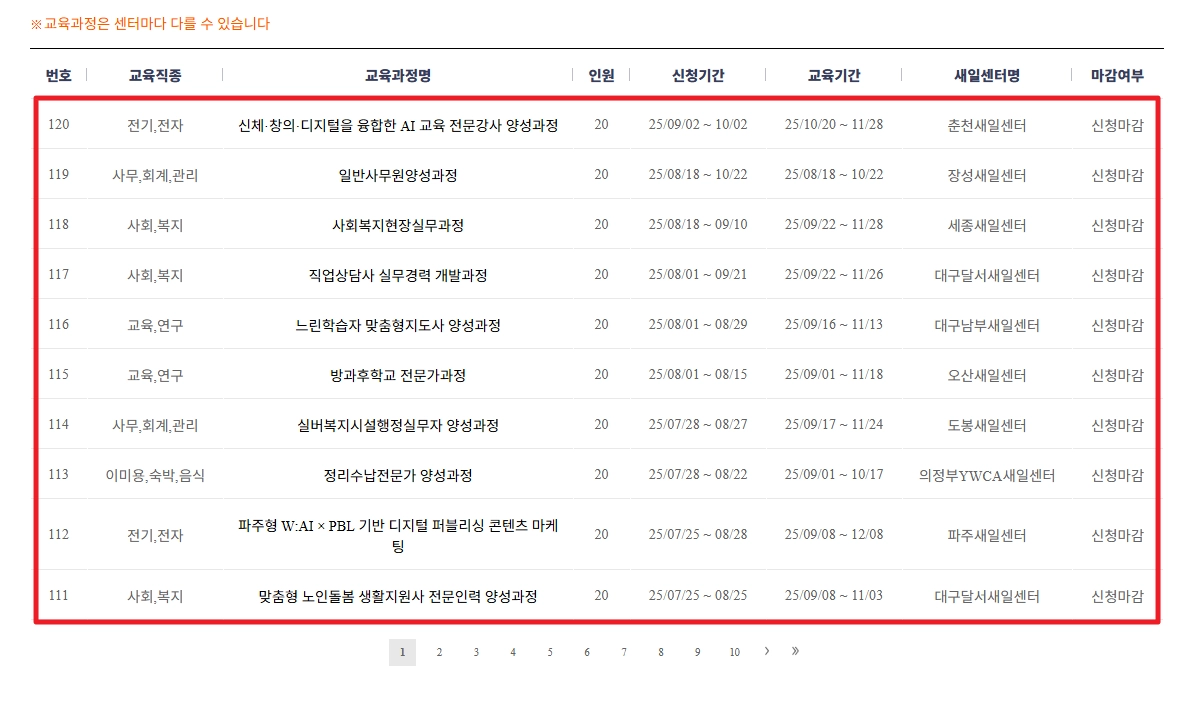Select the 번호 column header

pos(58,74)
